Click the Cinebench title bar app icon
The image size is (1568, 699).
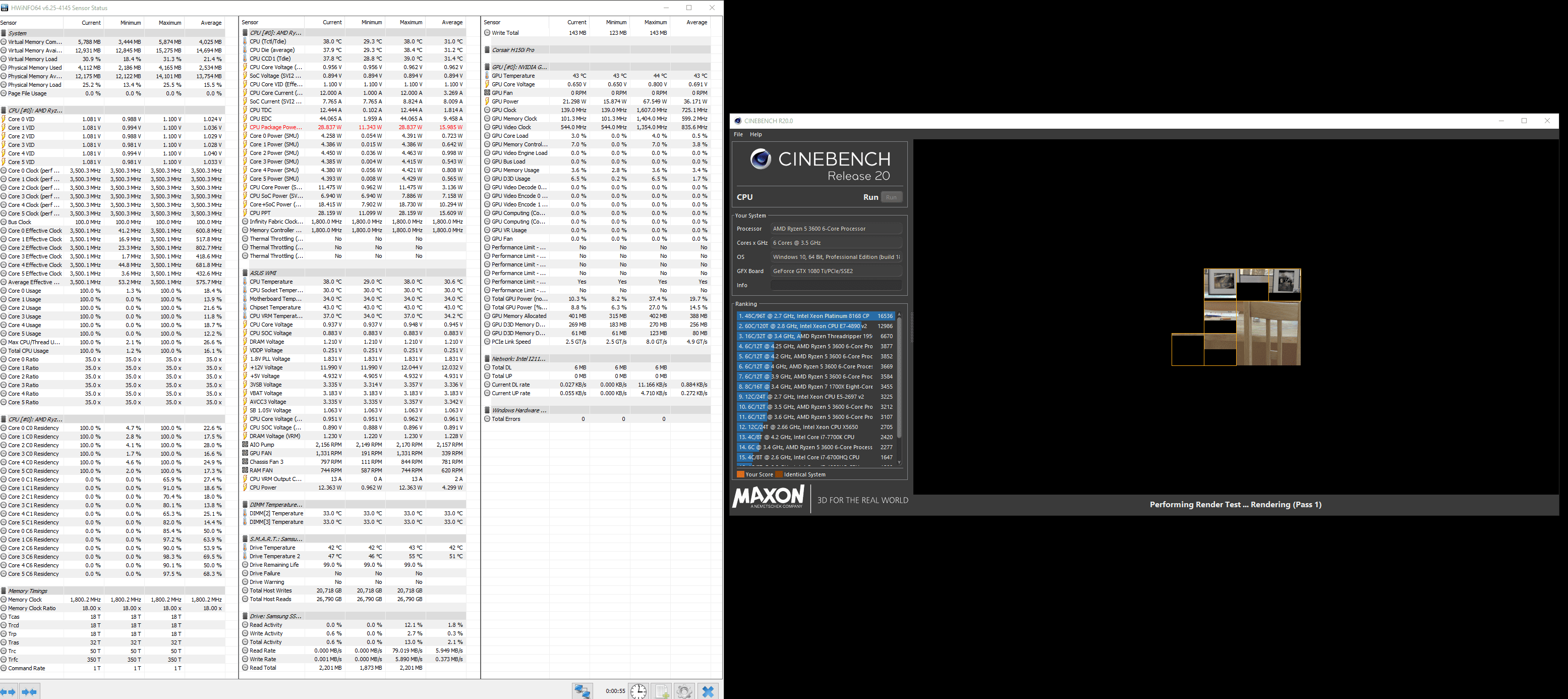[738, 121]
